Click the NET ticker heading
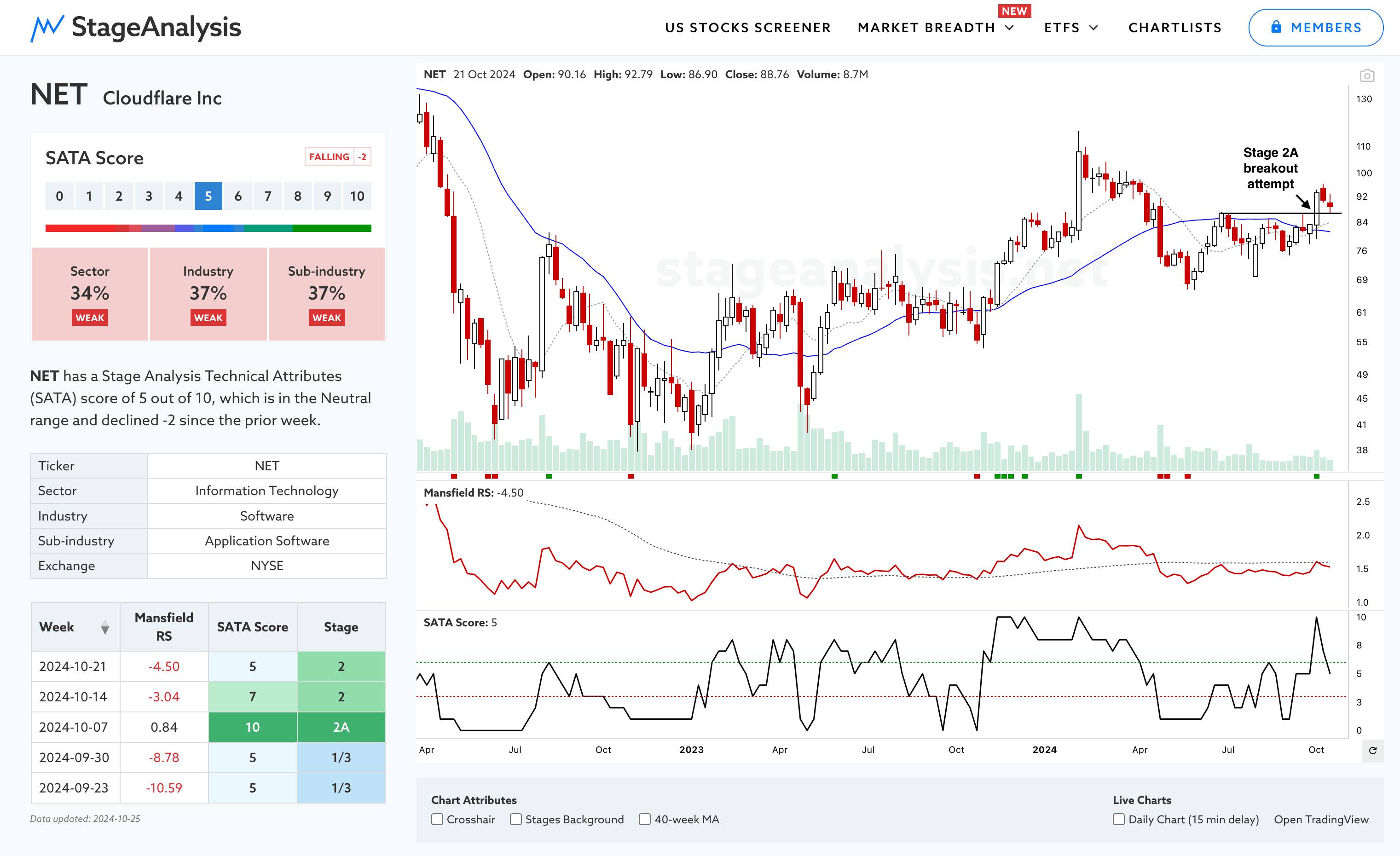The width and height of the screenshot is (1400, 856). tap(58, 94)
